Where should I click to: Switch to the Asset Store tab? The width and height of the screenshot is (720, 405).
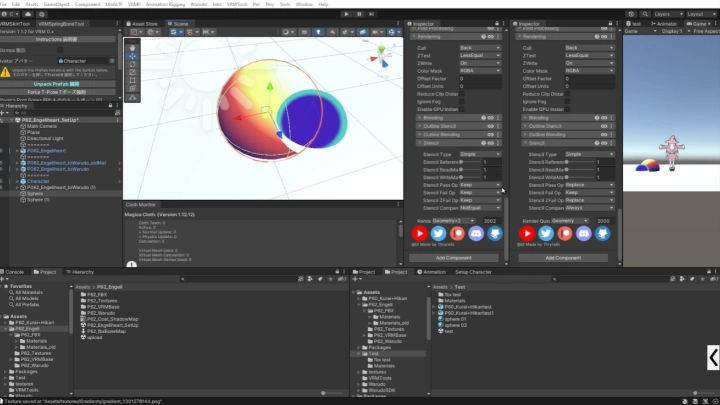click(144, 22)
